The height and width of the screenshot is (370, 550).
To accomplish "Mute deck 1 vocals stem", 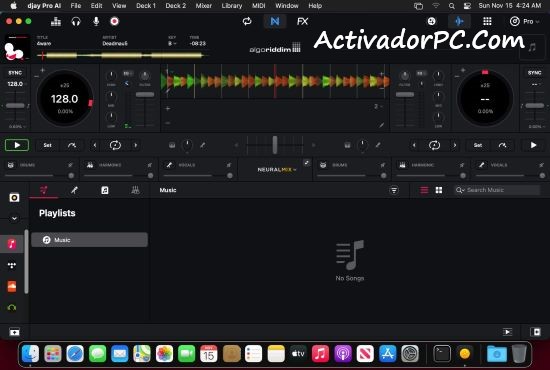I will [229, 165].
